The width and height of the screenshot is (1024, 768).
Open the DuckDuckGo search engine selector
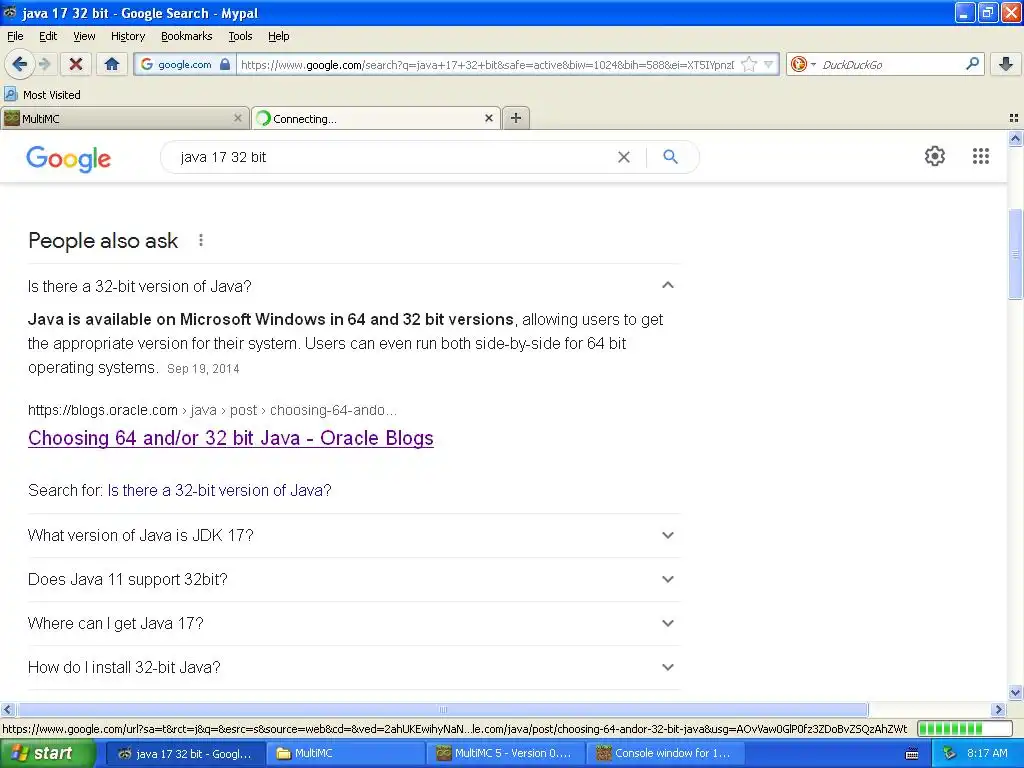[x=803, y=64]
